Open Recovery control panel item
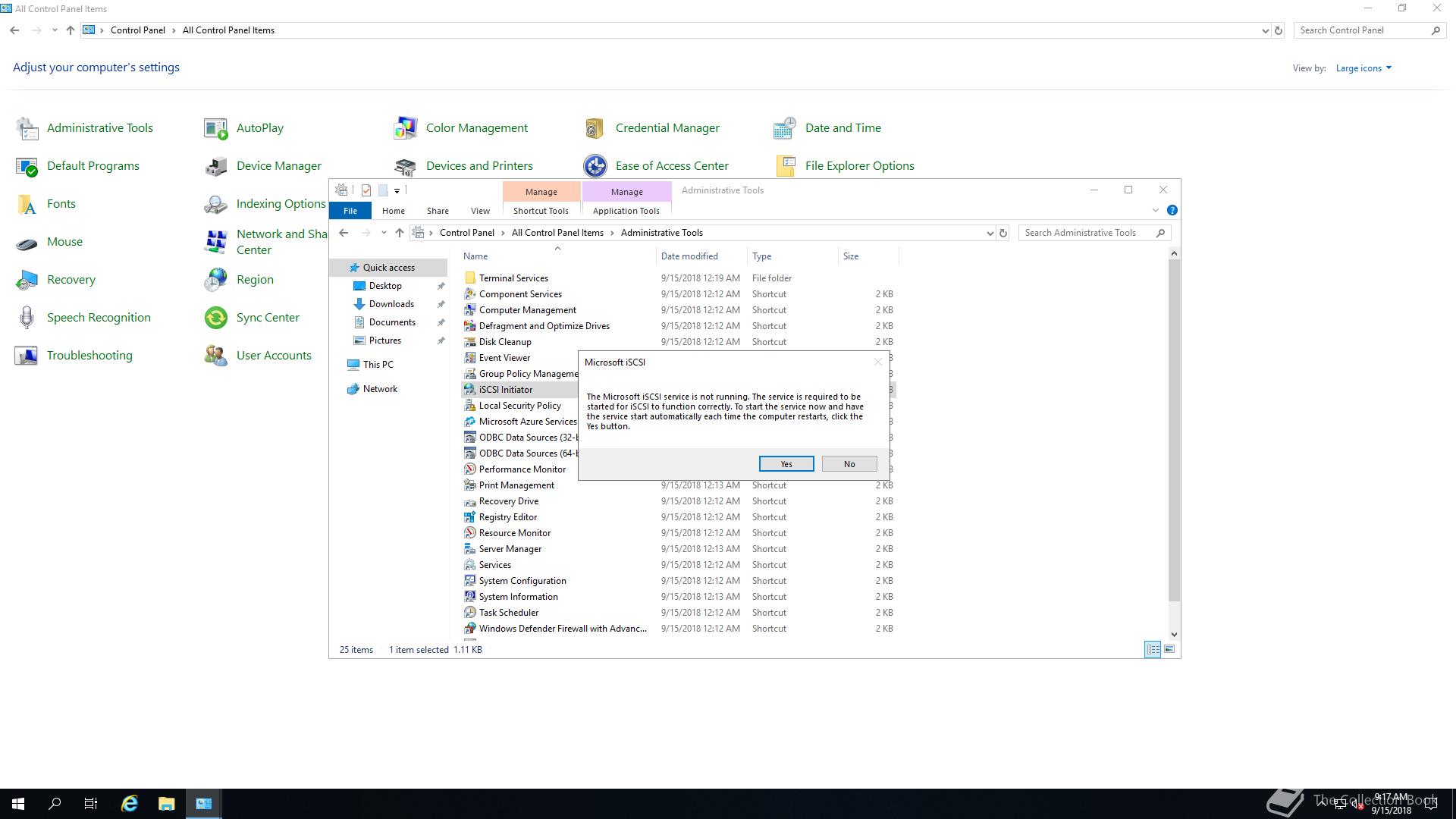The image size is (1456, 819). pyautogui.click(x=55, y=280)
